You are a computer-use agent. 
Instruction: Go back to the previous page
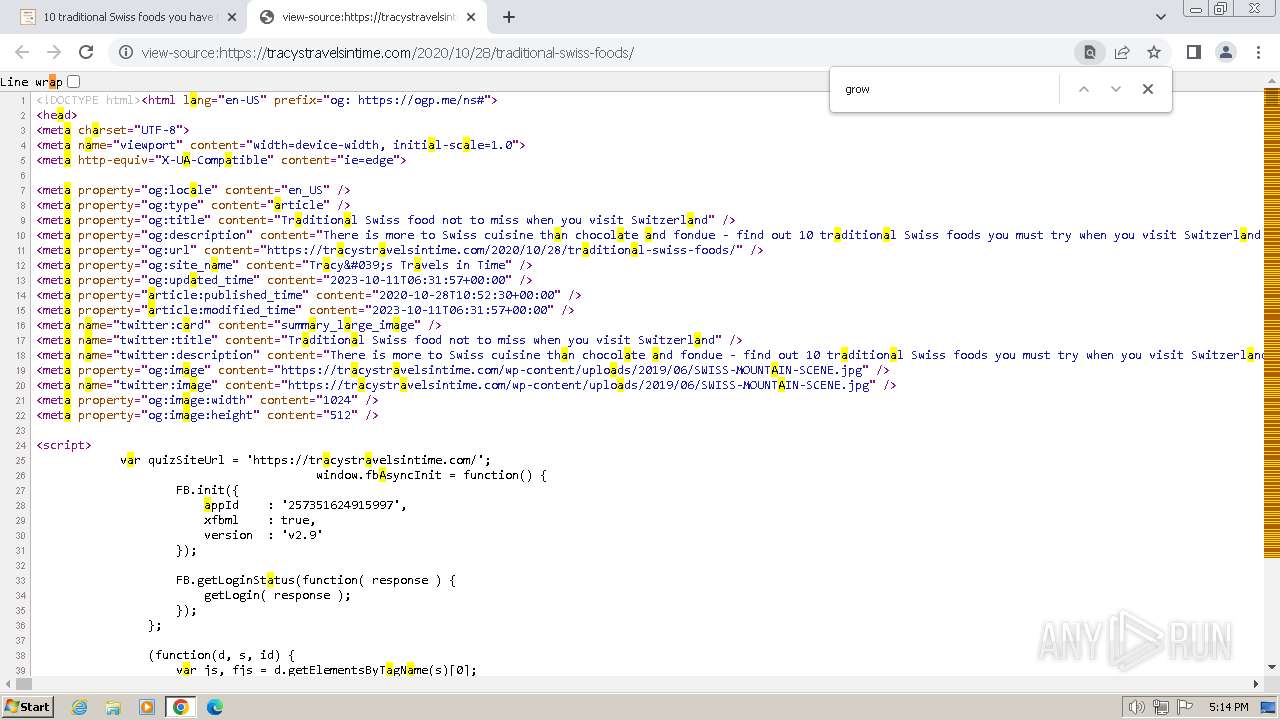(x=22, y=52)
